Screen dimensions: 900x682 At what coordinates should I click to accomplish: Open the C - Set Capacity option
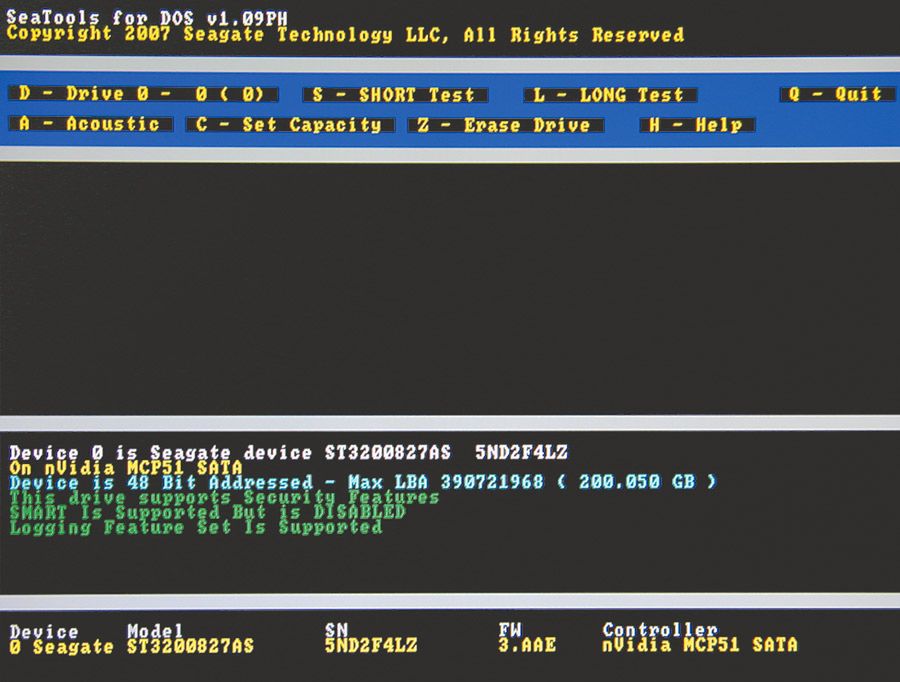pos(290,125)
